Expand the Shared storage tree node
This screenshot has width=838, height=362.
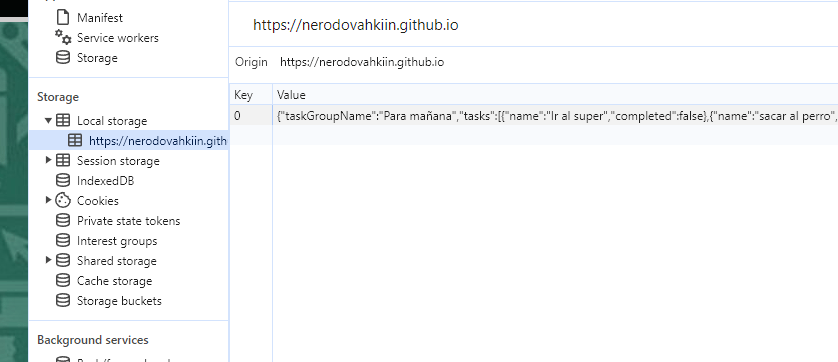[x=48, y=260]
